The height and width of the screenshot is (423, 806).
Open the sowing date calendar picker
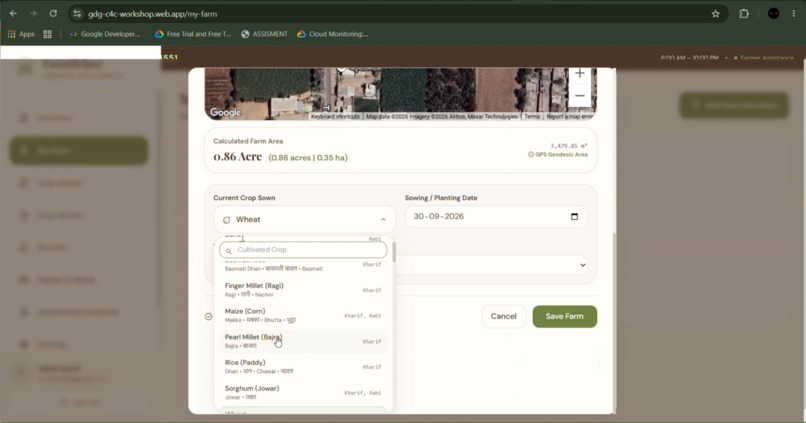point(574,216)
